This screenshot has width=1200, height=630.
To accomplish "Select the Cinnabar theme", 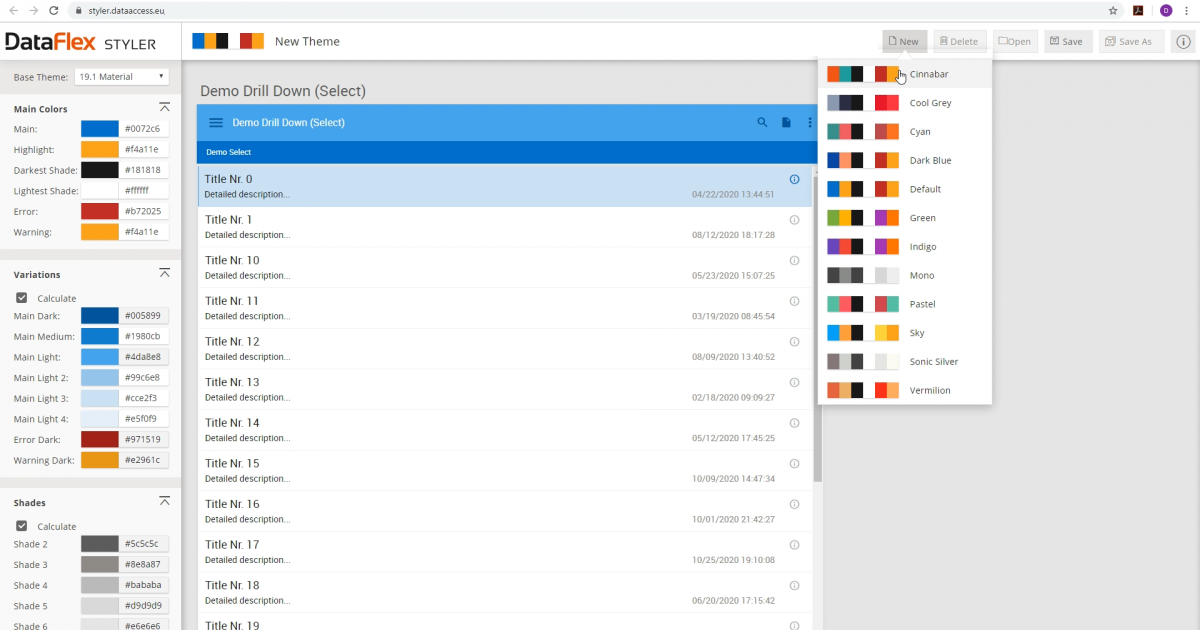I will click(905, 74).
